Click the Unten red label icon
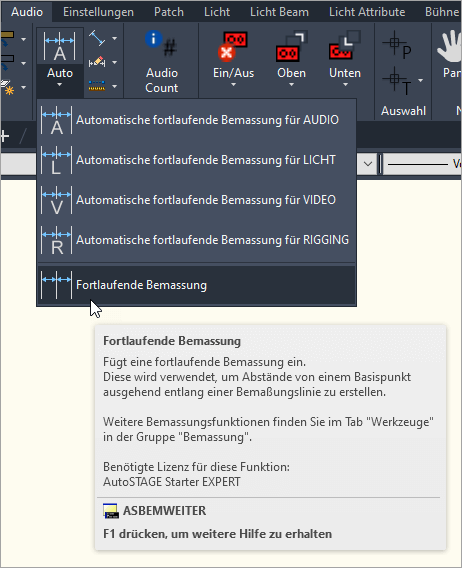The image size is (462, 568). (x=345, y=45)
